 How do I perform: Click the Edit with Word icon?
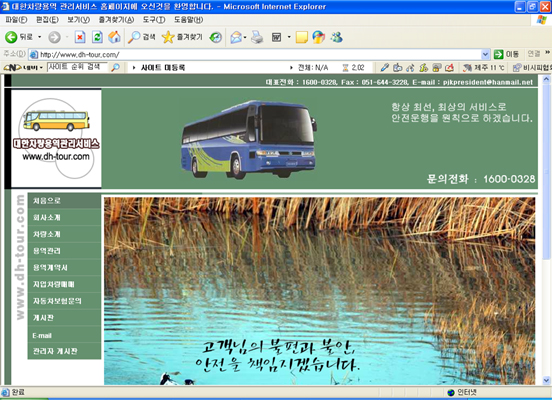pyautogui.click(x=277, y=37)
